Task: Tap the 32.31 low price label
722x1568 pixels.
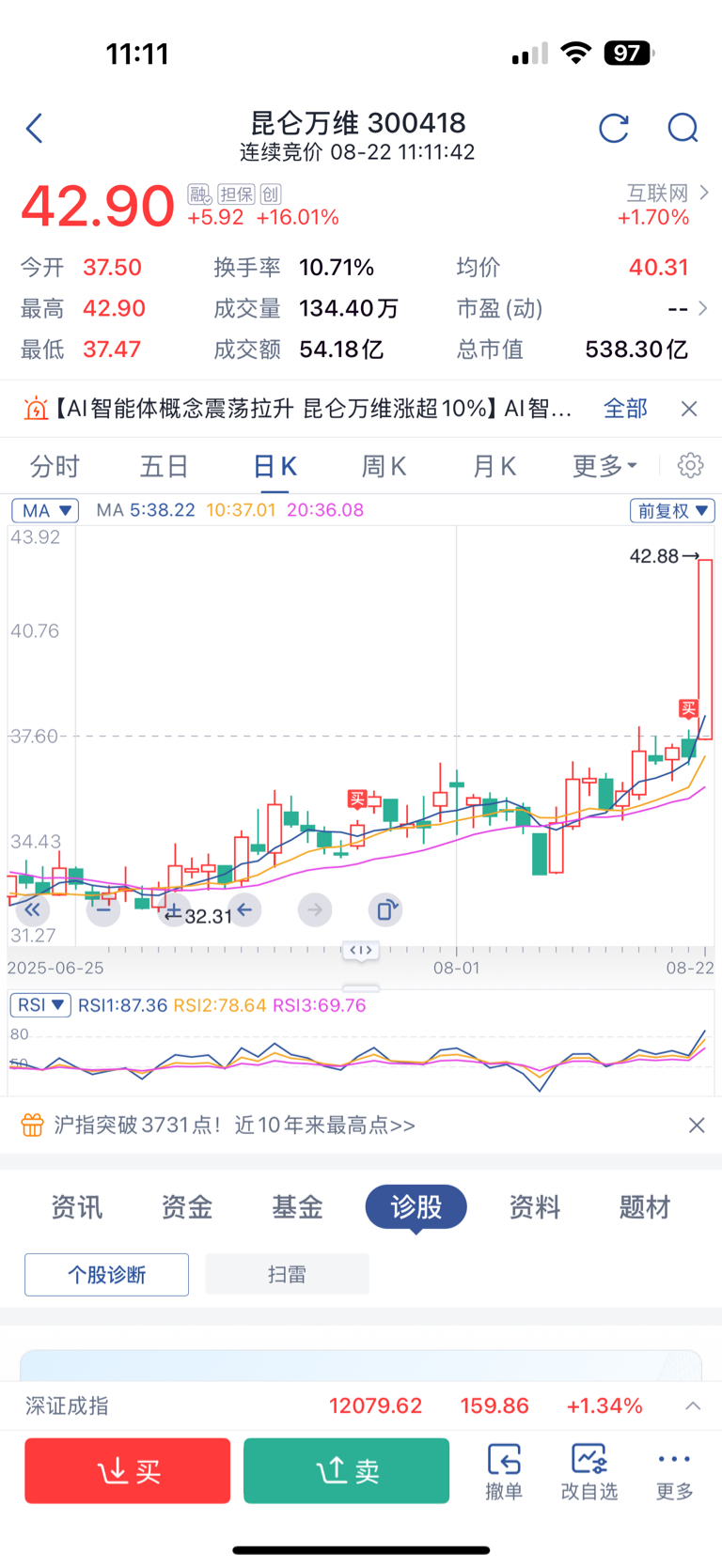Action: coord(208,916)
